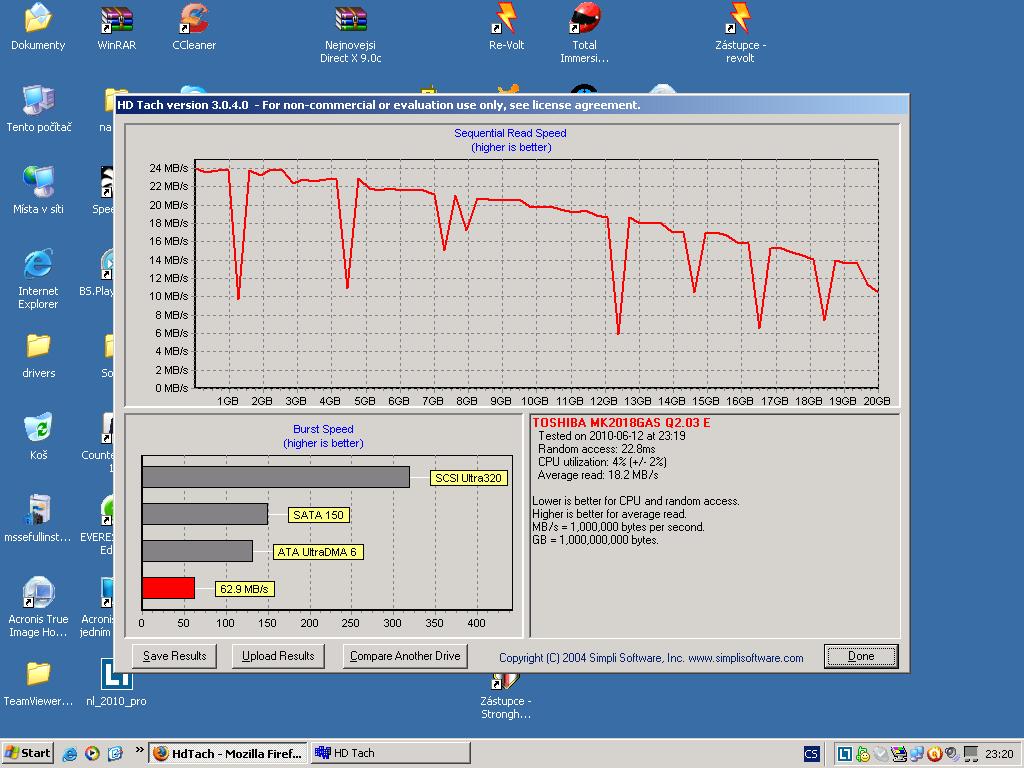Switch to HdTach Mozilla Firefox taskbar window
The height and width of the screenshot is (768, 1024).
[228, 753]
